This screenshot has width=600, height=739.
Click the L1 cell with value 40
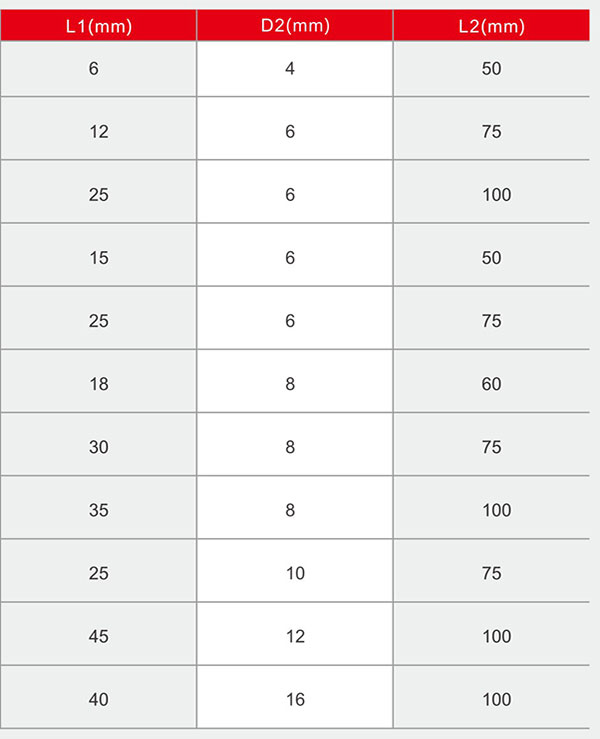[99, 697]
